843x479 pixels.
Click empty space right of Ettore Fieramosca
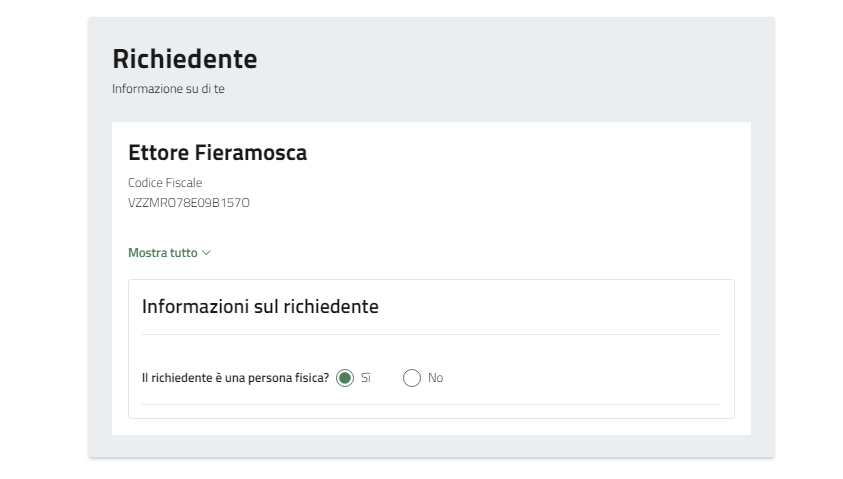pyautogui.click(x=520, y=153)
